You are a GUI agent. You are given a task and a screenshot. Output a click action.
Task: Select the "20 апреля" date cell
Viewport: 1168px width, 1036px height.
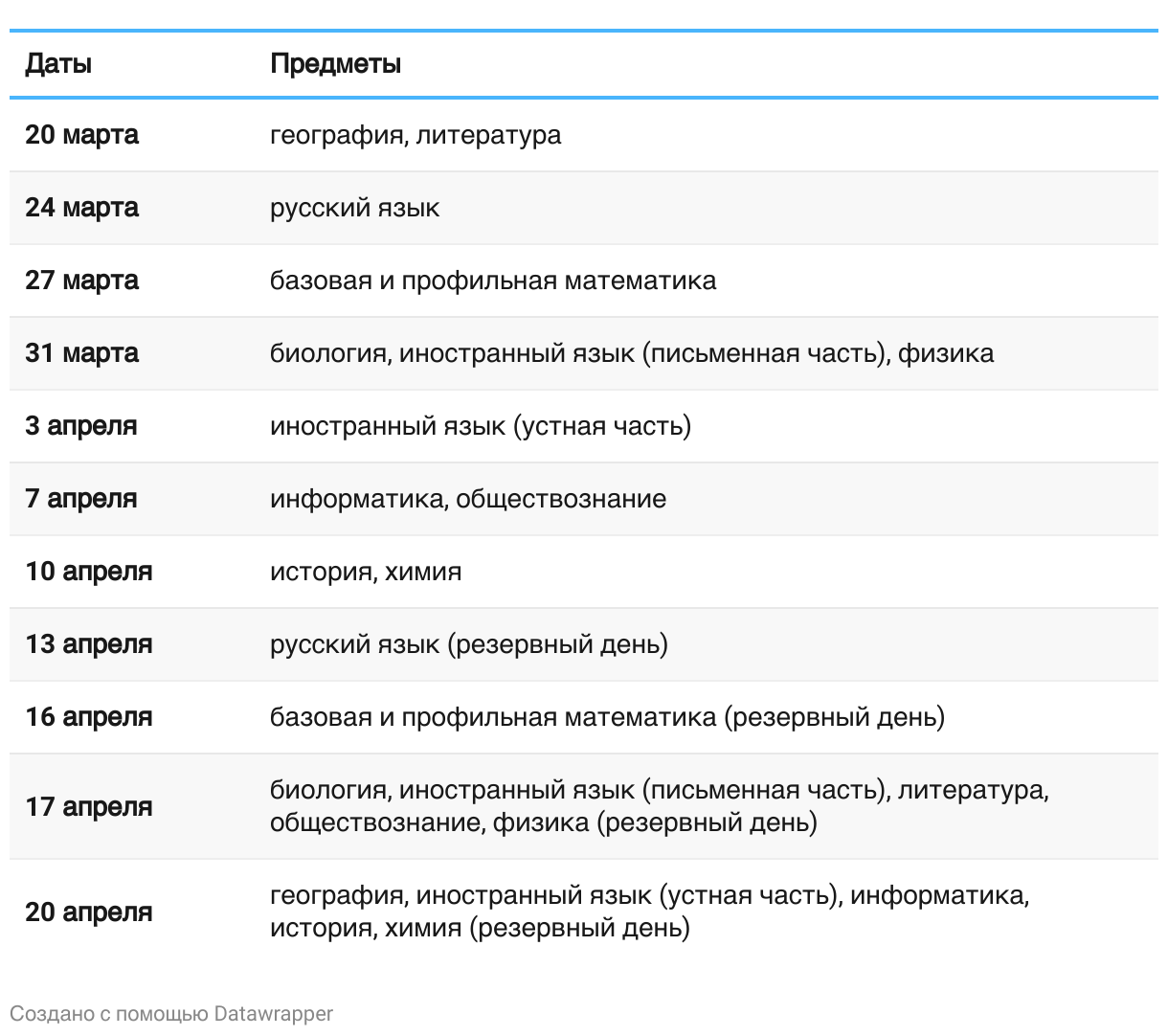88,912
